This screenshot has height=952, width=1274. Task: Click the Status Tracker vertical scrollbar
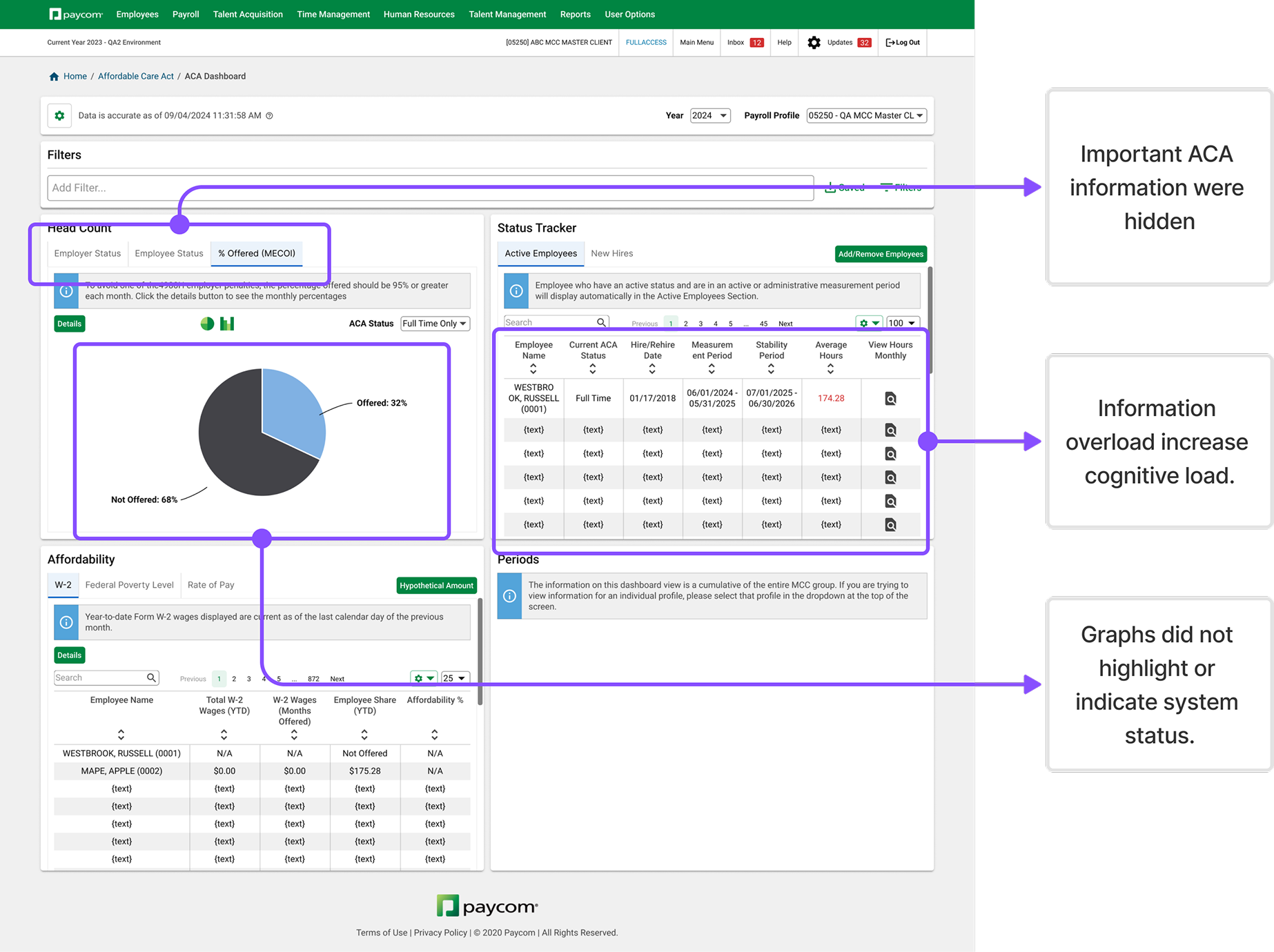[930, 320]
